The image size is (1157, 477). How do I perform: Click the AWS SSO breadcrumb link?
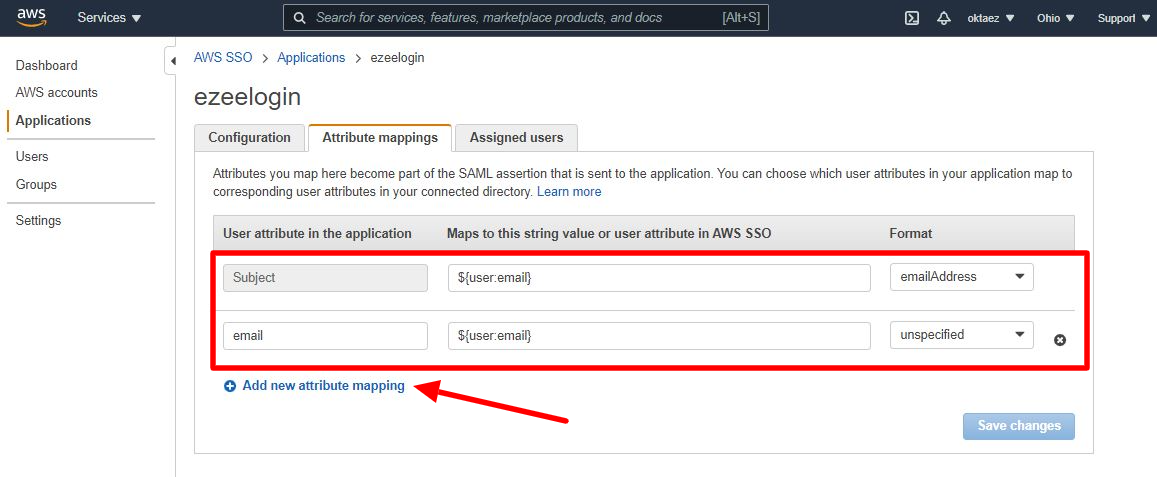click(x=223, y=58)
